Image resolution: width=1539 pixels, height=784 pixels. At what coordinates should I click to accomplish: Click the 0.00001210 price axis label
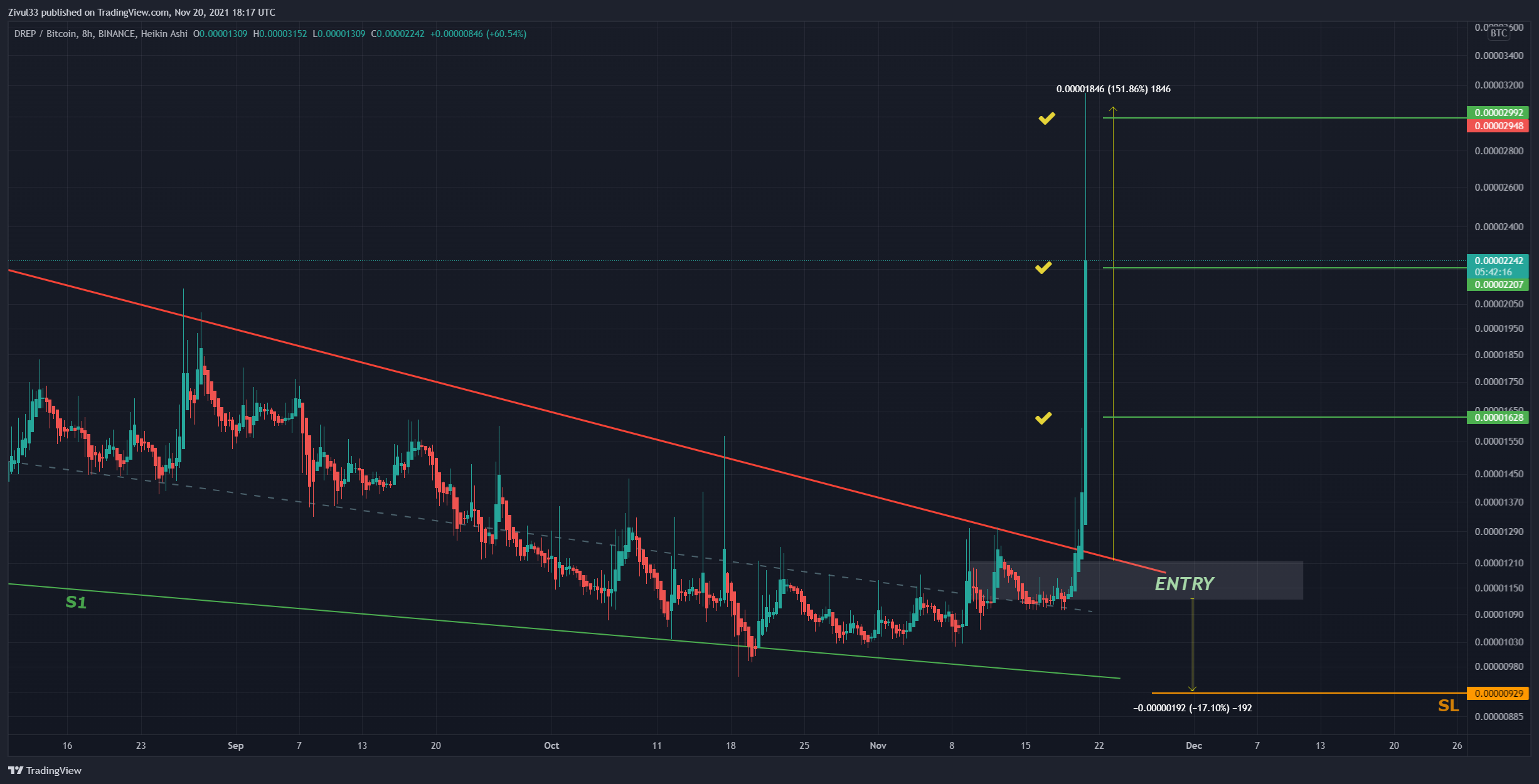(x=1499, y=563)
